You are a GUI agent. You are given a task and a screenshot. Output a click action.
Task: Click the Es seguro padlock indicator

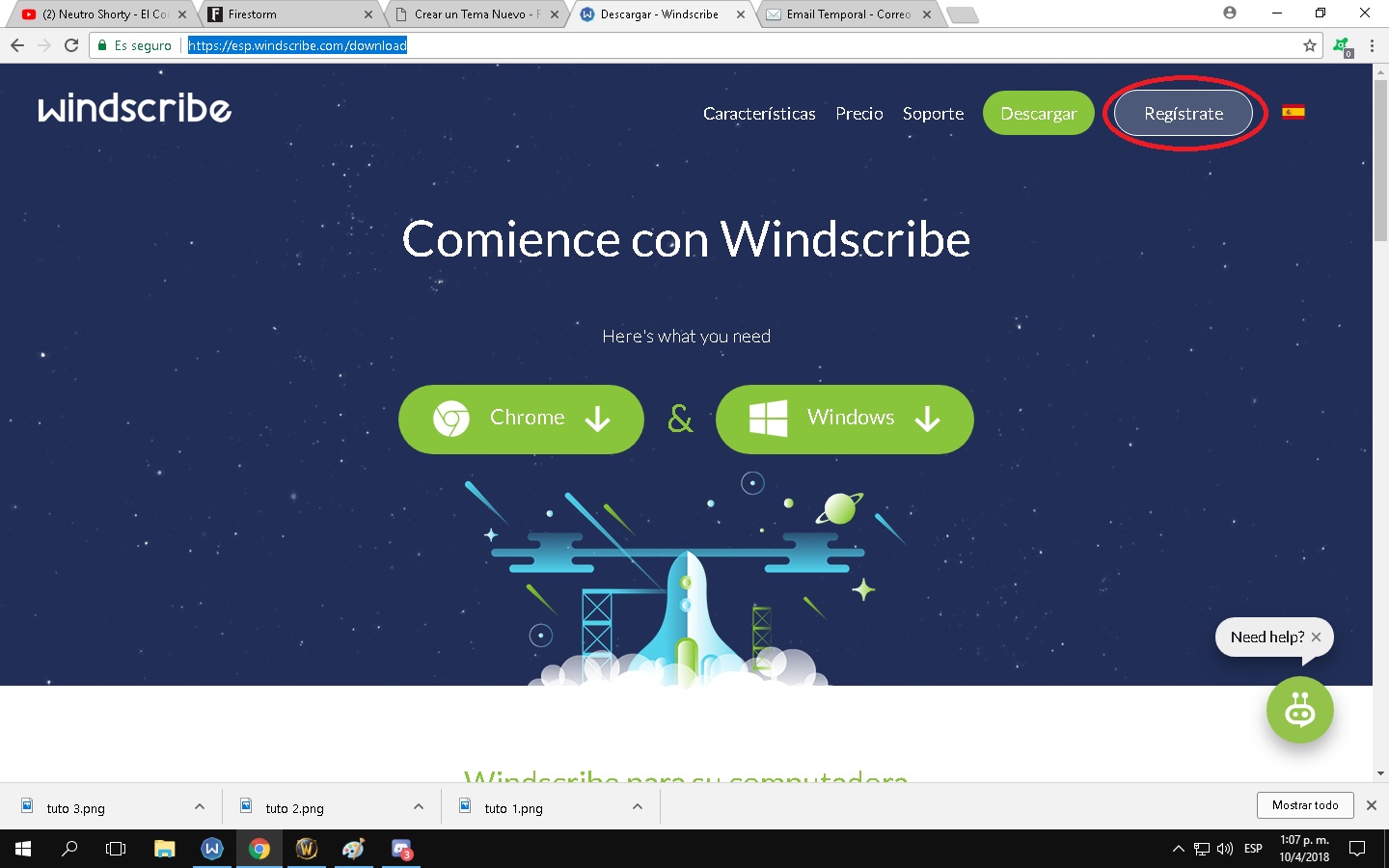(134, 45)
